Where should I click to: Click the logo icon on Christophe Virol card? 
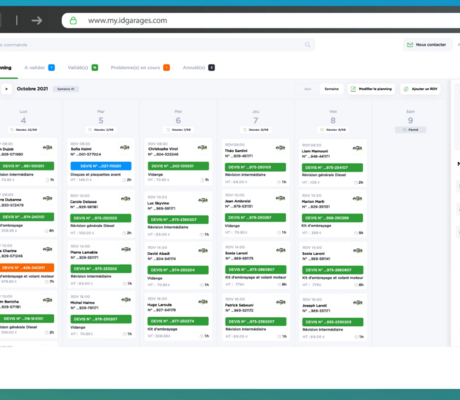point(203,147)
